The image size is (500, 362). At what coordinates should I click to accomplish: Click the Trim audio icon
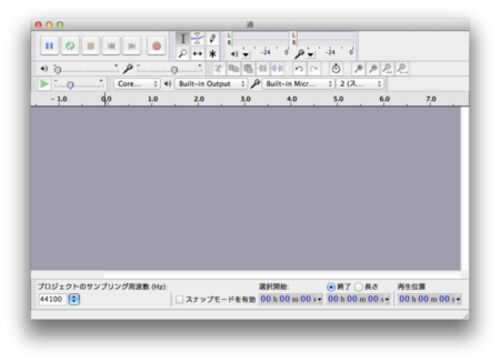[x=263, y=69]
